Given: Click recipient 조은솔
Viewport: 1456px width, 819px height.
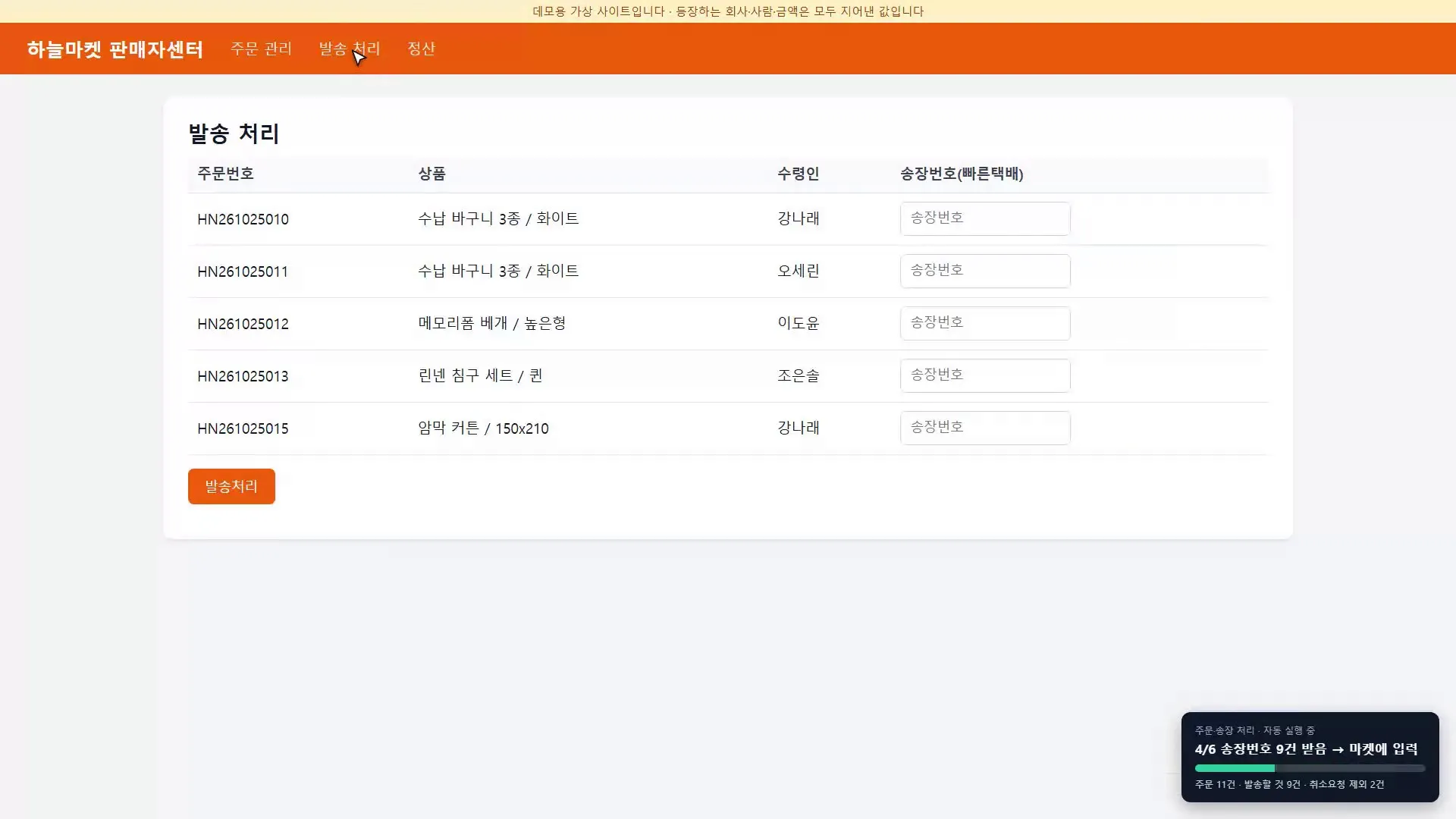Looking at the screenshot, I should (x=799, y=375).
